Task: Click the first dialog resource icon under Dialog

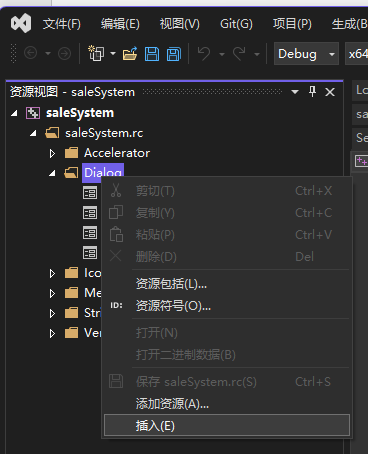Action: pos(90,193)
